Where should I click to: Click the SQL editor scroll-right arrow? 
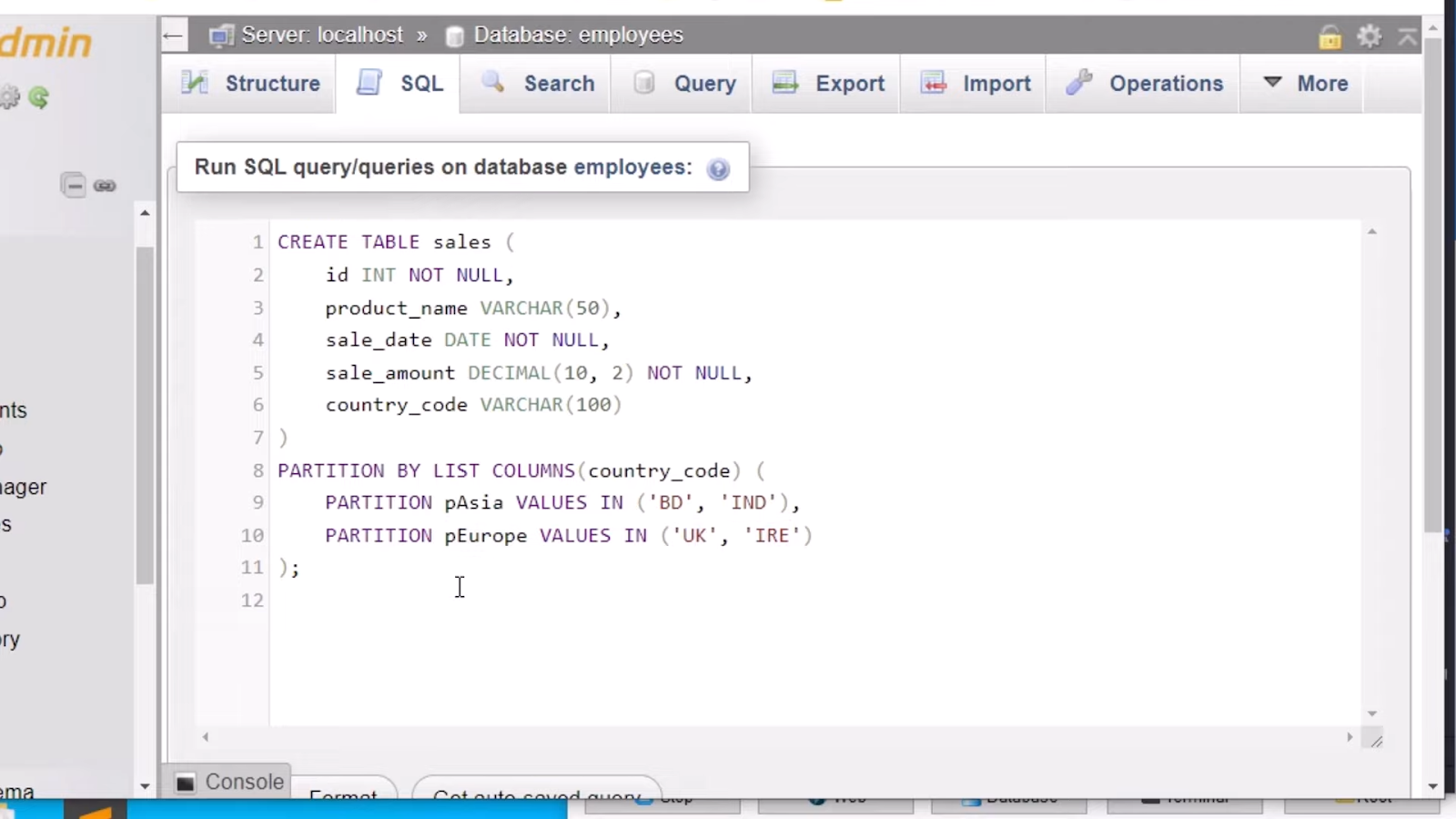[1350, 737]
